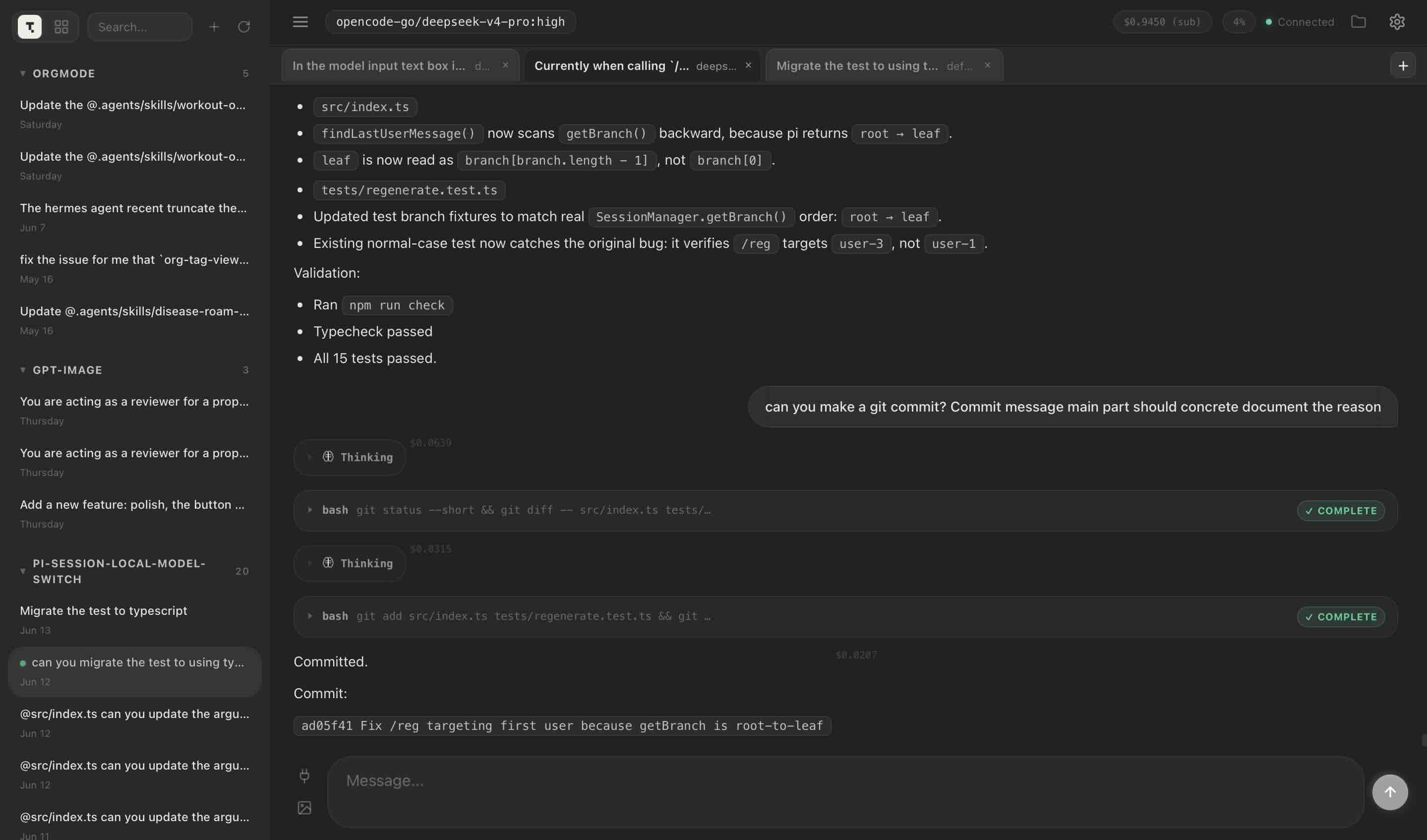Click the Connected status indicator
The height and width of the screenshot is (840, 1427).
pyautogui.click(x=1300, y=21)
